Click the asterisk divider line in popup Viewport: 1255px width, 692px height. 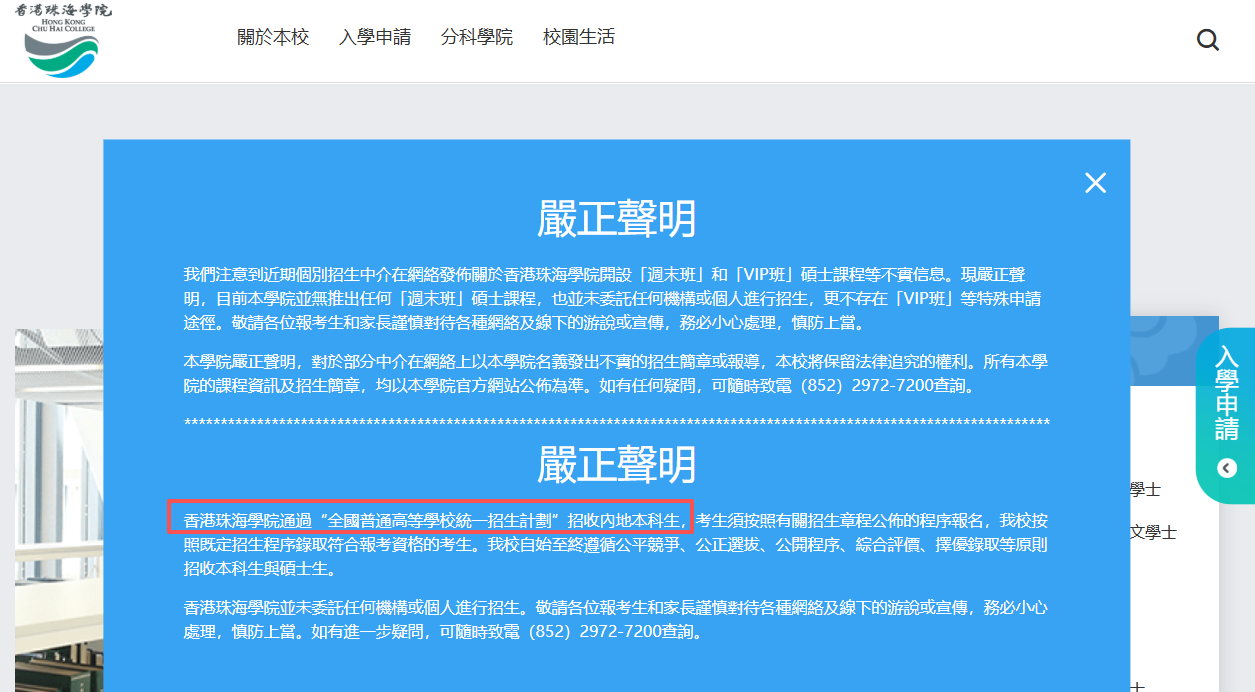pyautogui.click(x=616, y=423)
